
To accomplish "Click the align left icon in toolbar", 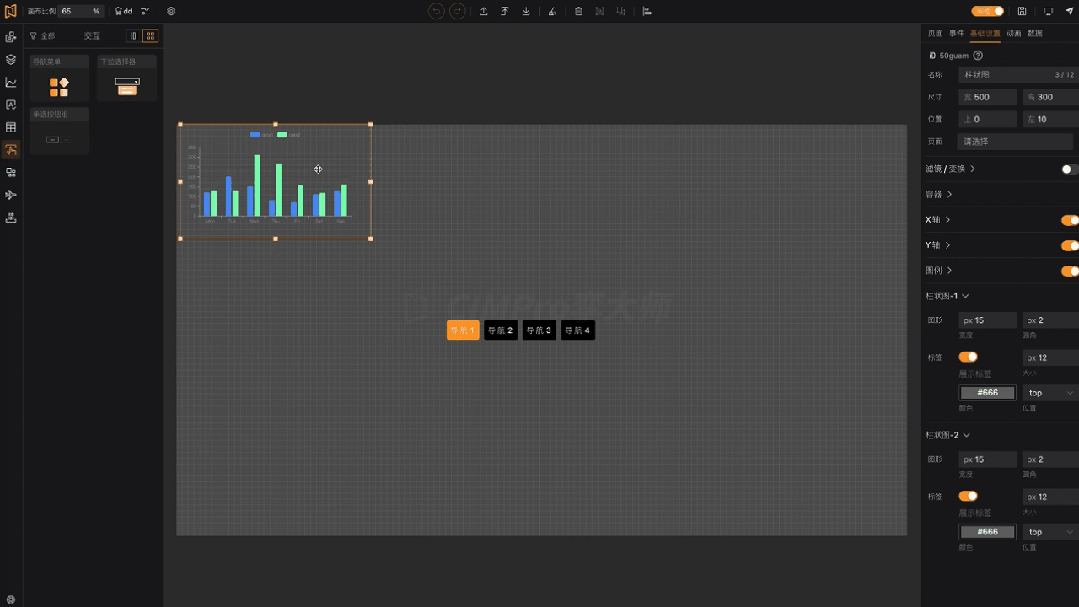I will (x=647, y=11).
